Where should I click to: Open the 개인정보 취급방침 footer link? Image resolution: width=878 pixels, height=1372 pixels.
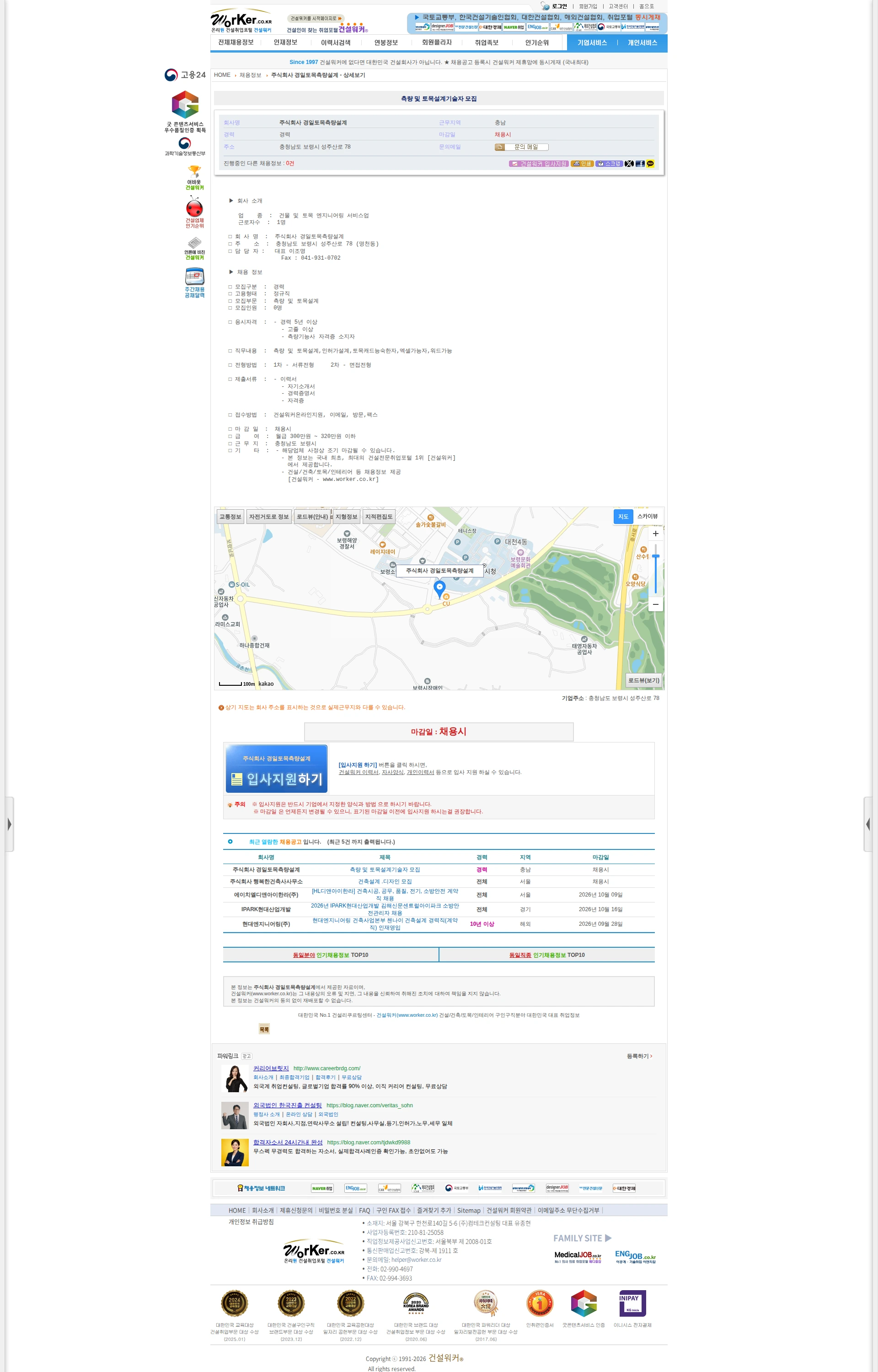click(251, 1222)
